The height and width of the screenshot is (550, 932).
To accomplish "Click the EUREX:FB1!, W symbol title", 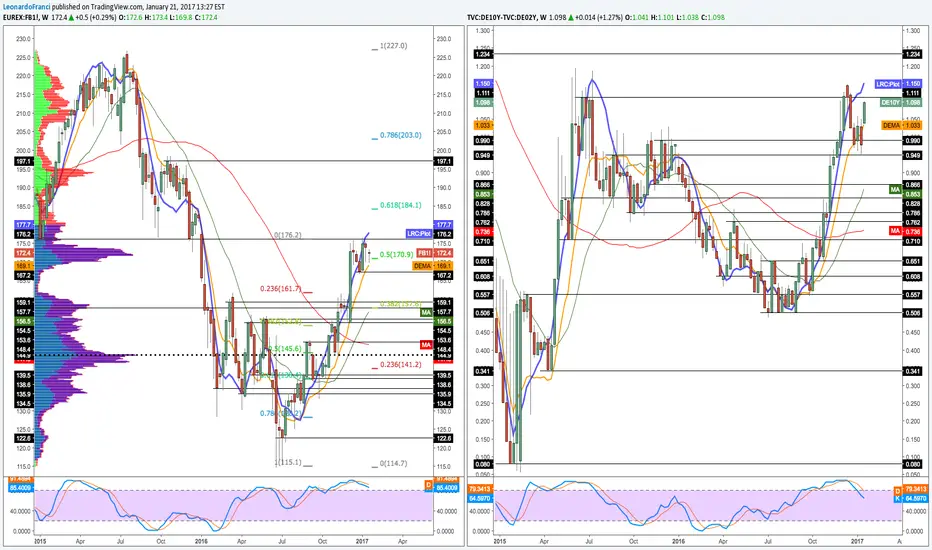I will click(26, 18).
